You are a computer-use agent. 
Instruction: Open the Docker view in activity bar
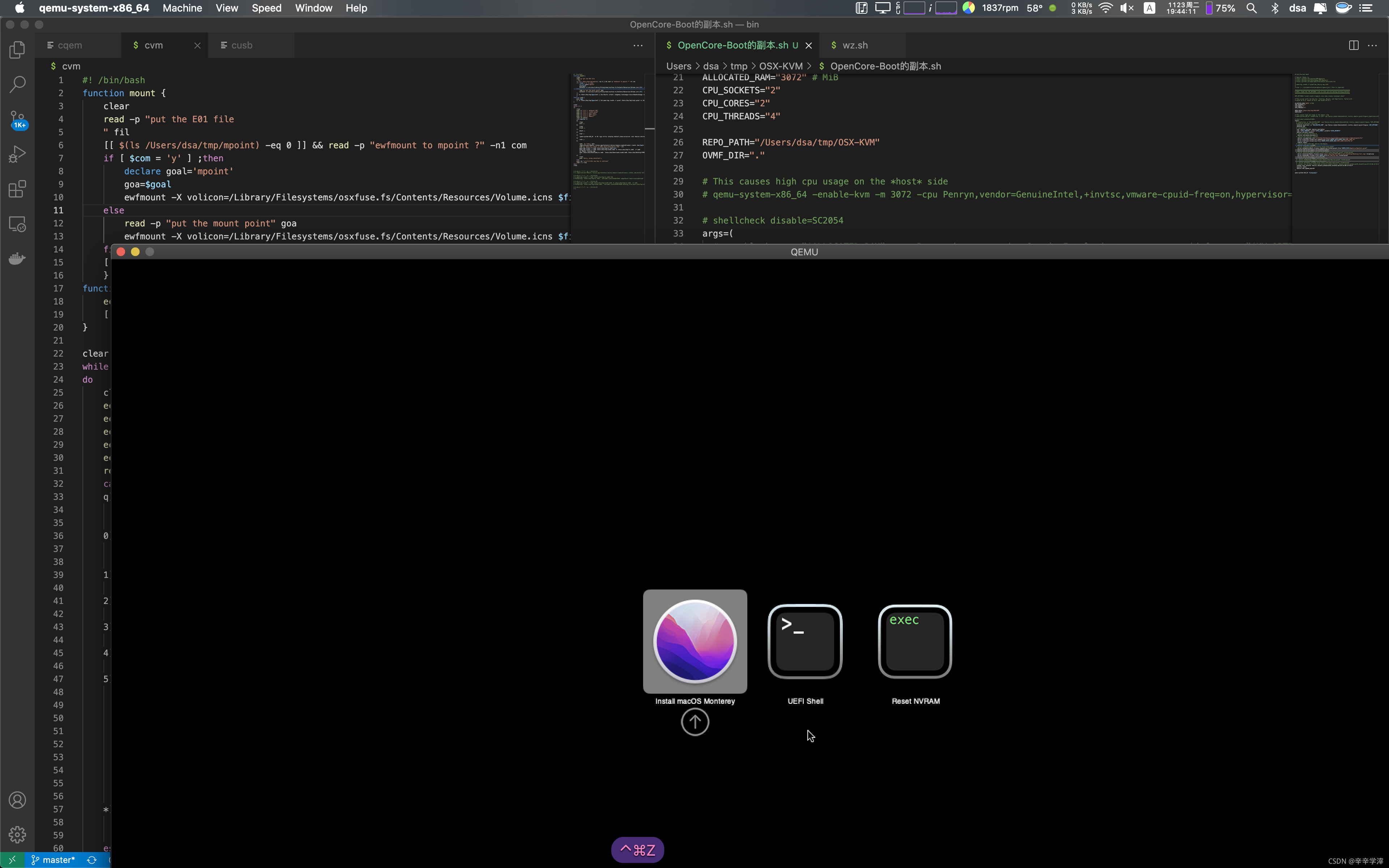click(17, 258)
